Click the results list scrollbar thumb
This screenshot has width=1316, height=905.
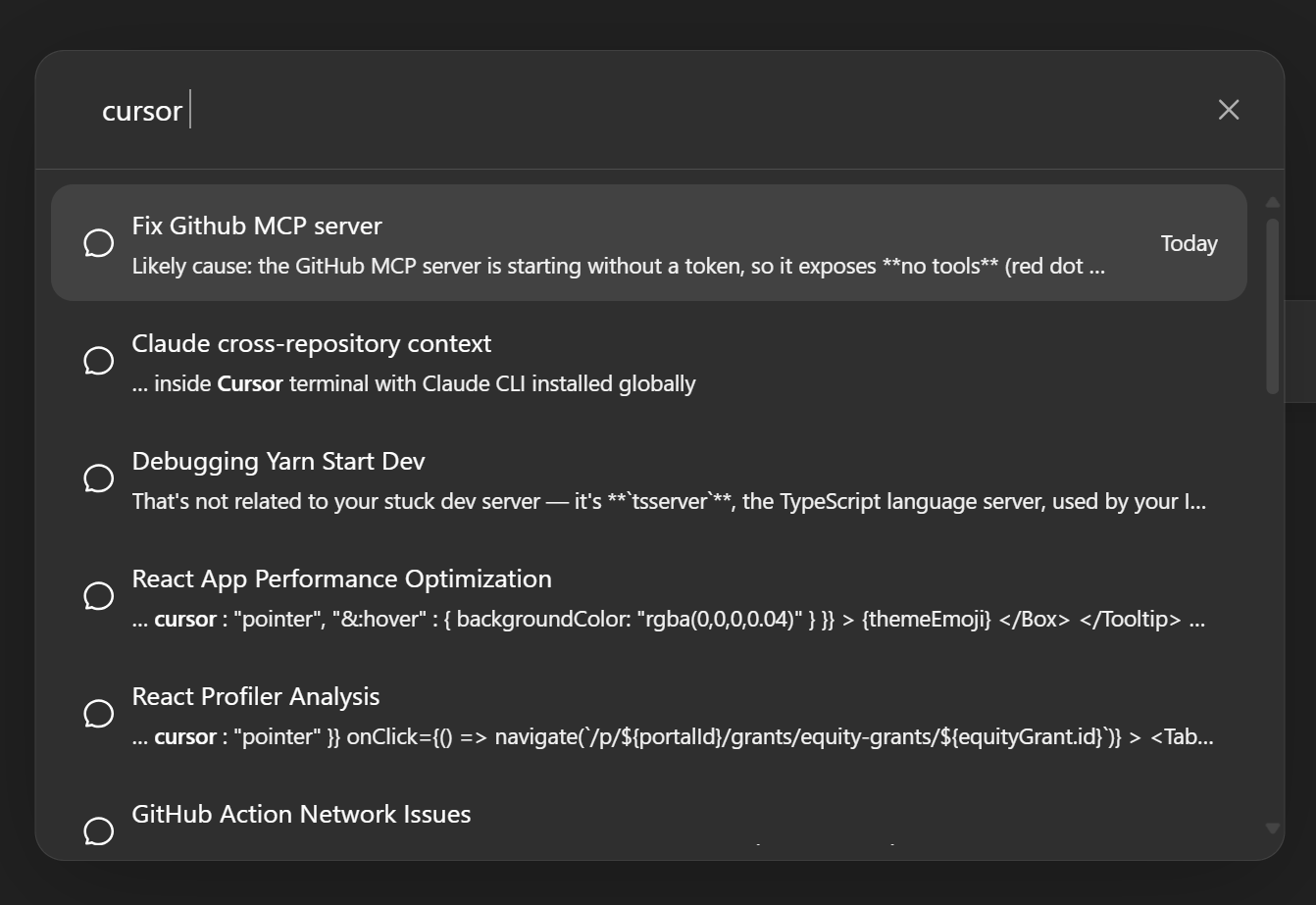pos(1272,304)
